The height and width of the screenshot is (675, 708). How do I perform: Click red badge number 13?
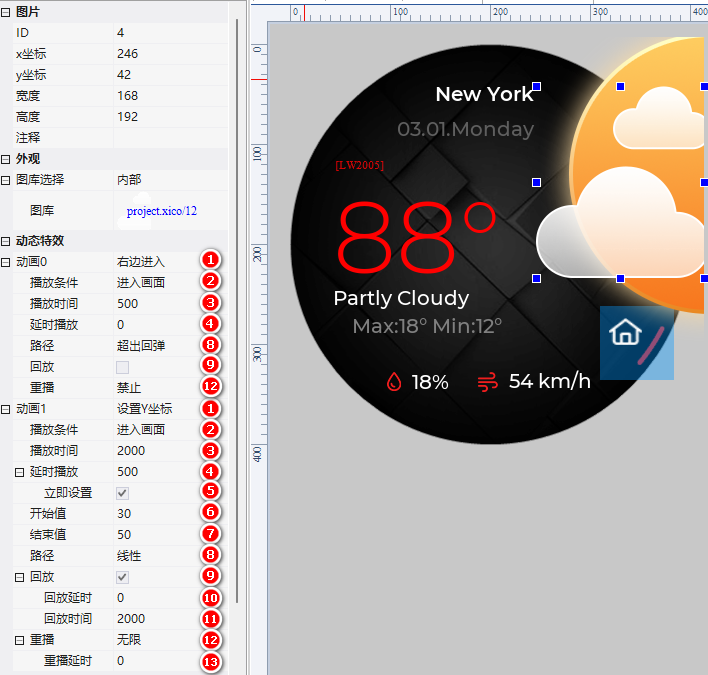coord(210,661)
